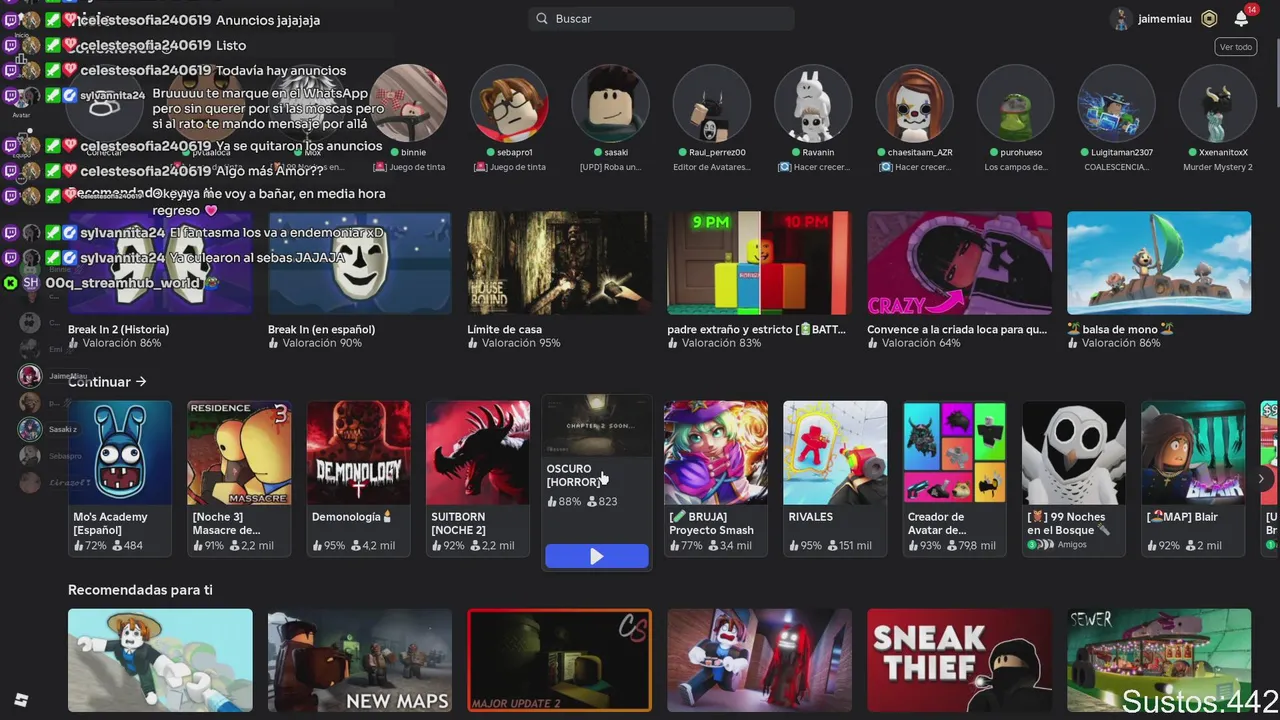Image resolution: width=1280 pixels, height=720 pixels.
Task: Advance the Continuar carousel with right arrow
Action: (1262, 479)
